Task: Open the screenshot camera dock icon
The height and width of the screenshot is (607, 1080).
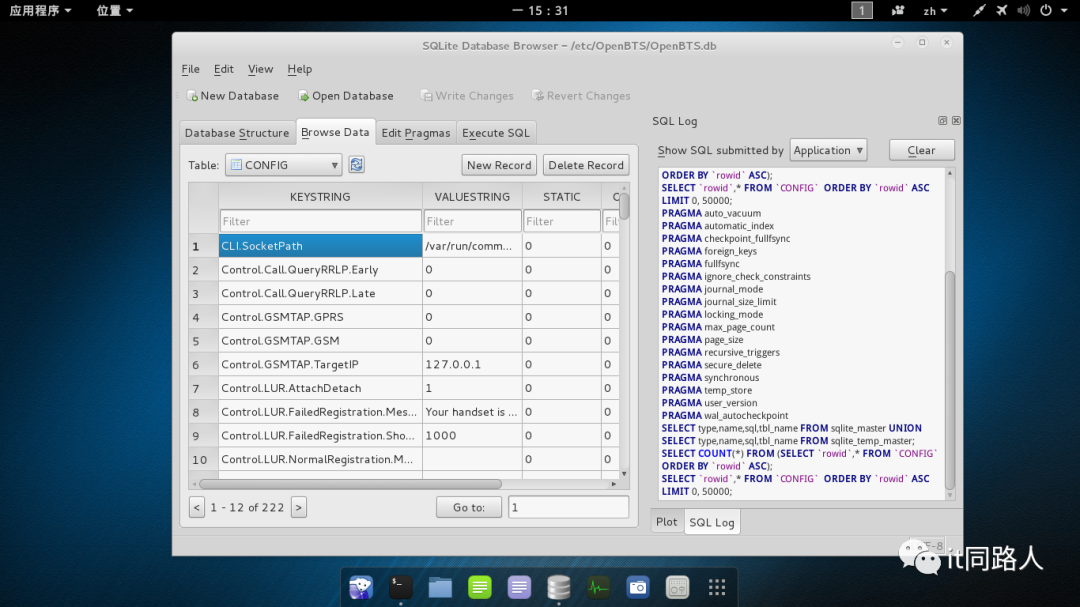Action: point(638,587)
